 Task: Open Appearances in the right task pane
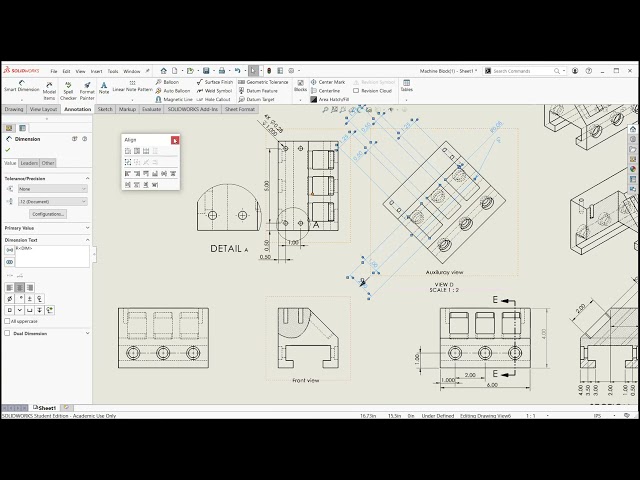[633, 169]
